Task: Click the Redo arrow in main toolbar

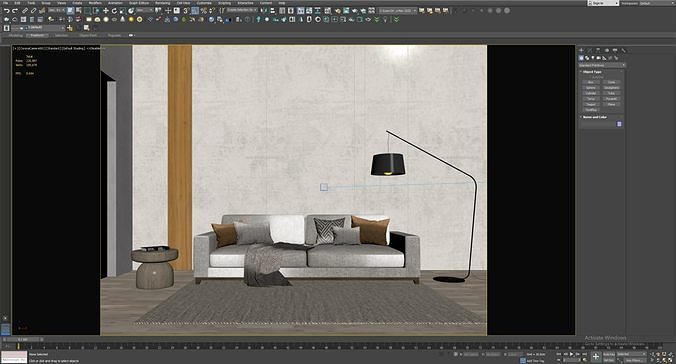Action: pyautogui.click(x=15, y=10)
